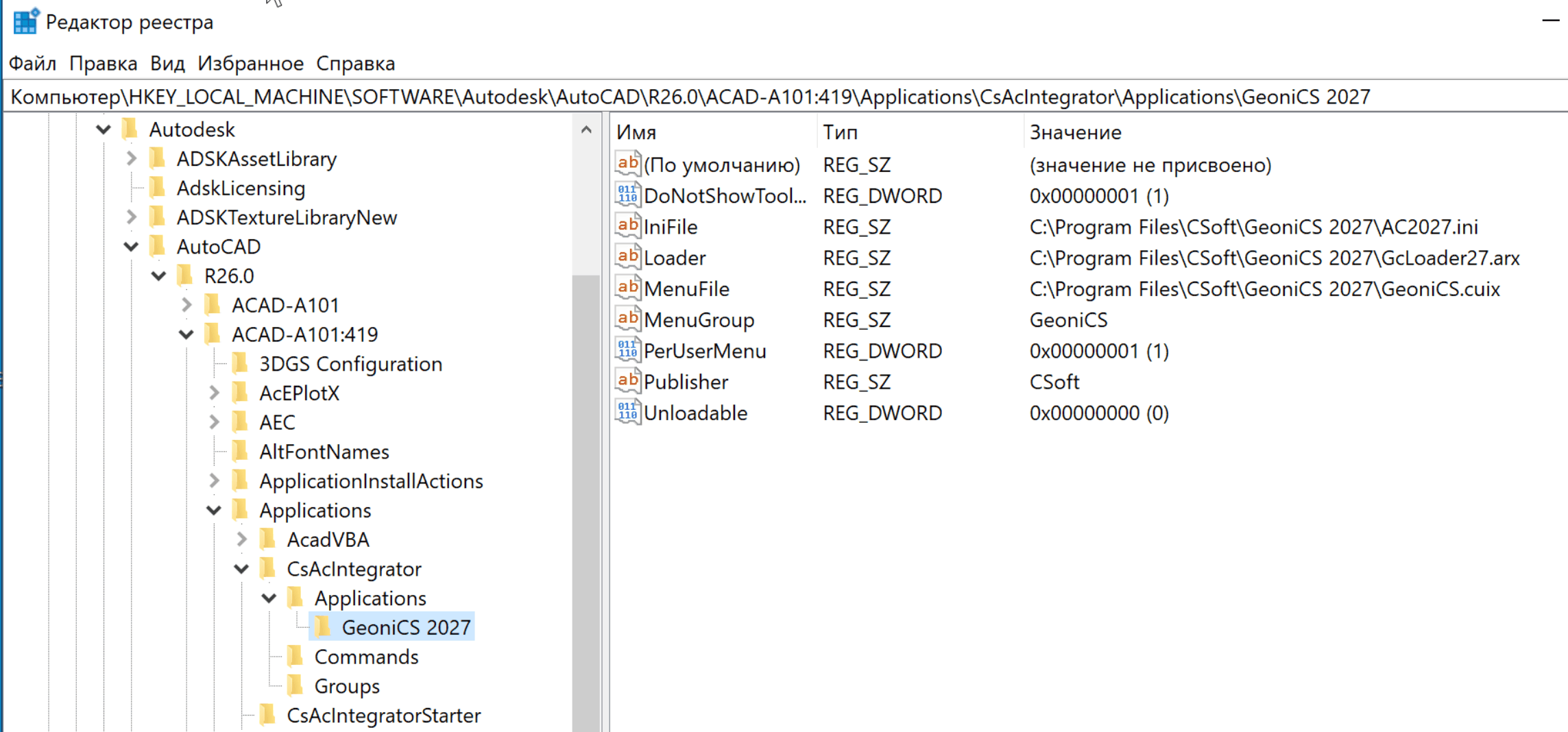Screen dimensions: 1568x732
Task: Sort values by the Тип column header
Action: coord(919,132)
